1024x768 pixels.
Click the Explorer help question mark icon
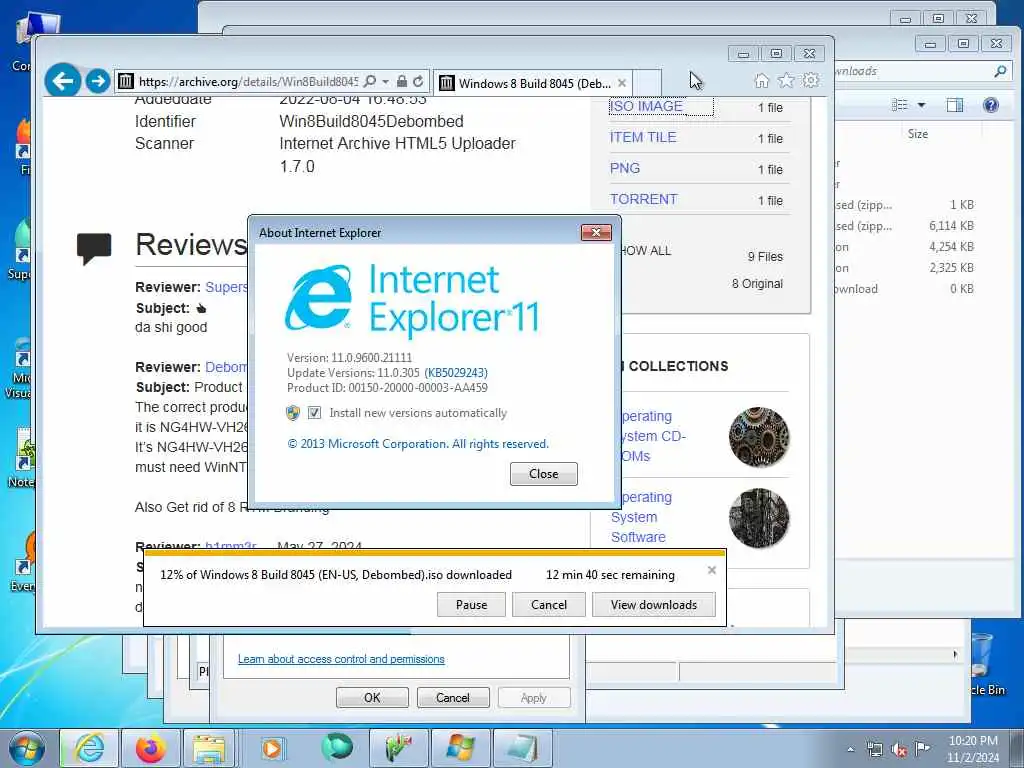991,105
